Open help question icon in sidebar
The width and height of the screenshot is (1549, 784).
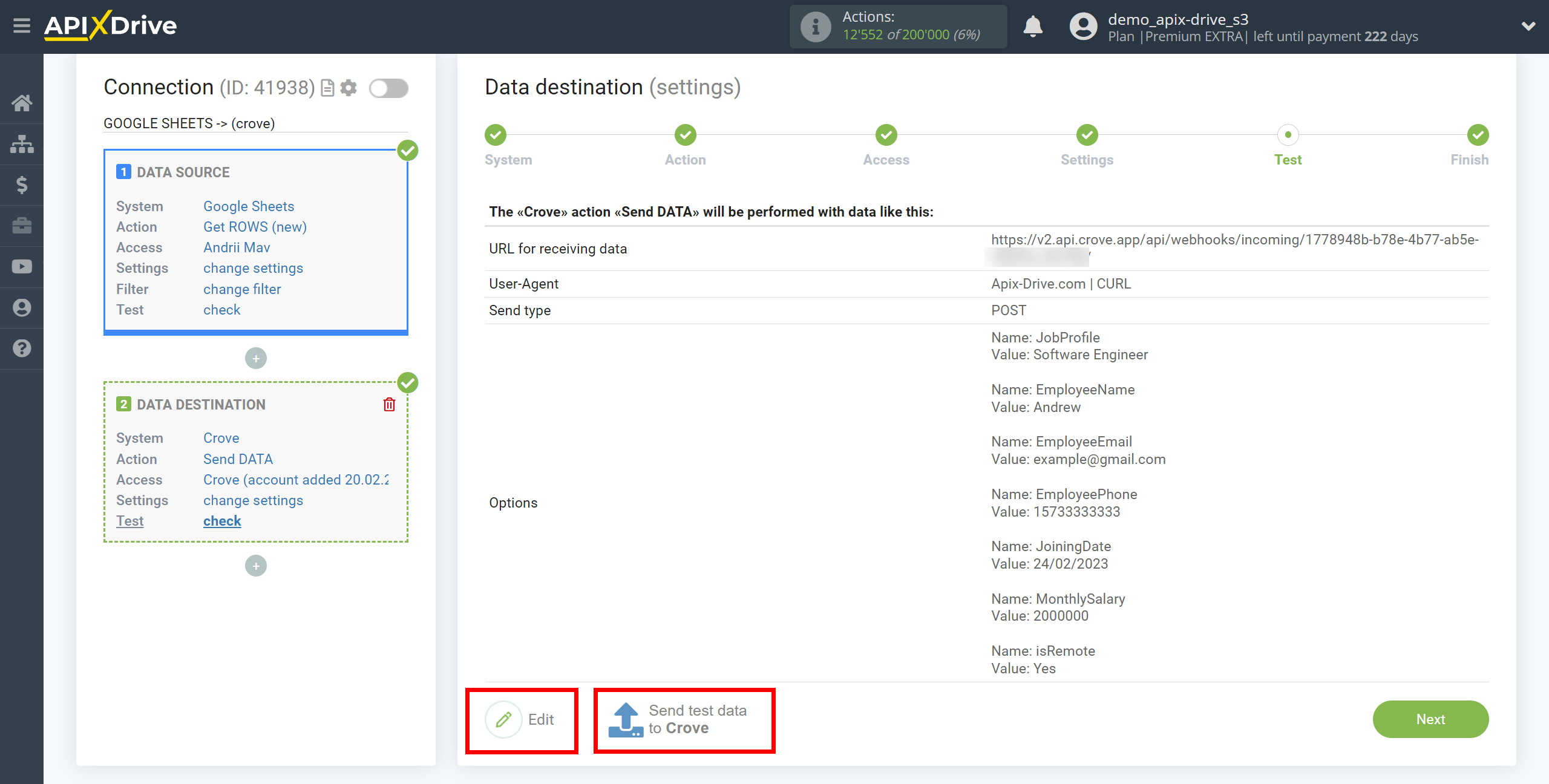pyautogui.click(x=22, y=348)
